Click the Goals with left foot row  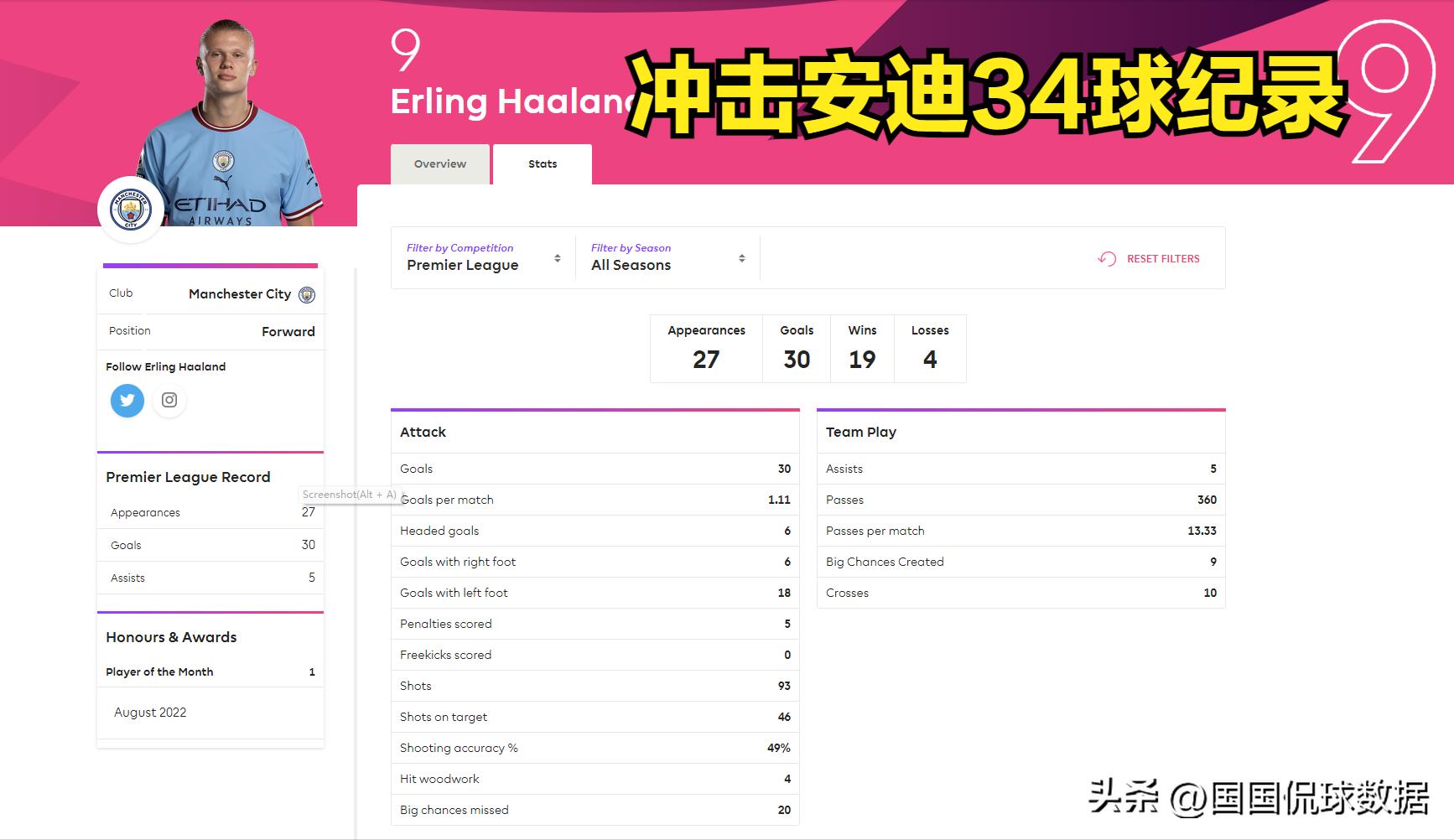pyautogui.click(x=595, y=593)
